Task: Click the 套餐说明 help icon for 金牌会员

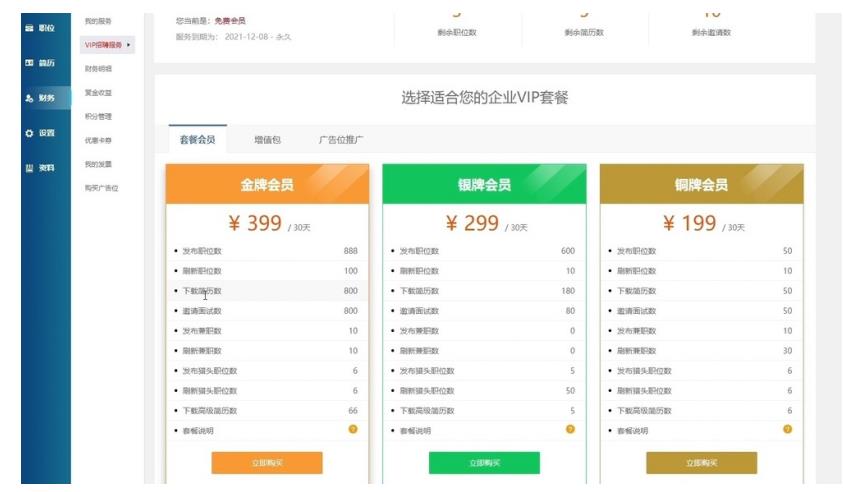Action: pos(352,430)
